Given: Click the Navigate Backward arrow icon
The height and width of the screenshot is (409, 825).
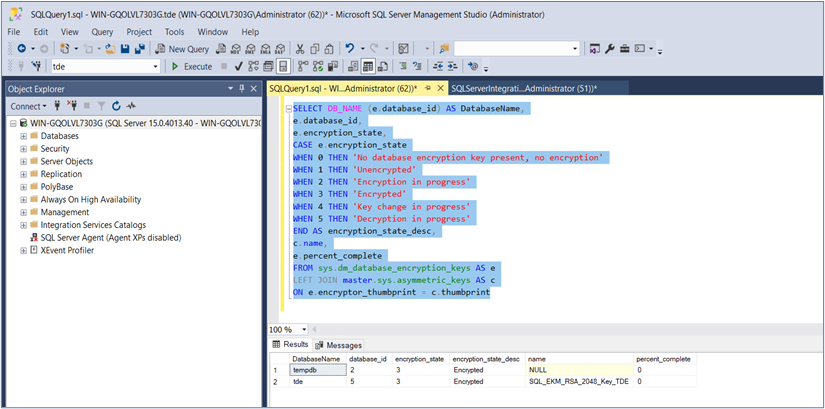Looking at the screenshot, I should click(22, 49).
